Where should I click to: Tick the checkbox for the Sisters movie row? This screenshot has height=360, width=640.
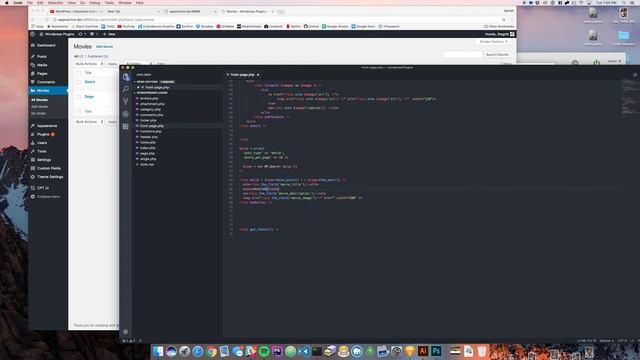78,82
